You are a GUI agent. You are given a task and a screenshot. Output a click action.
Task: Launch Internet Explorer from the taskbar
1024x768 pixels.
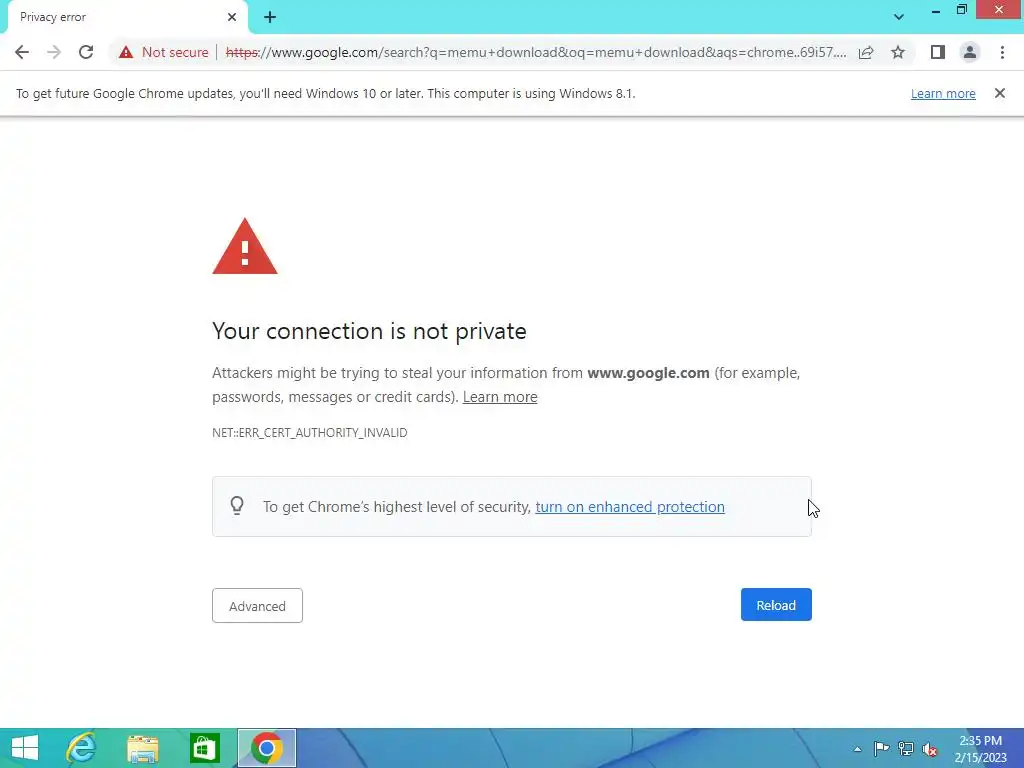coord(82,748)
